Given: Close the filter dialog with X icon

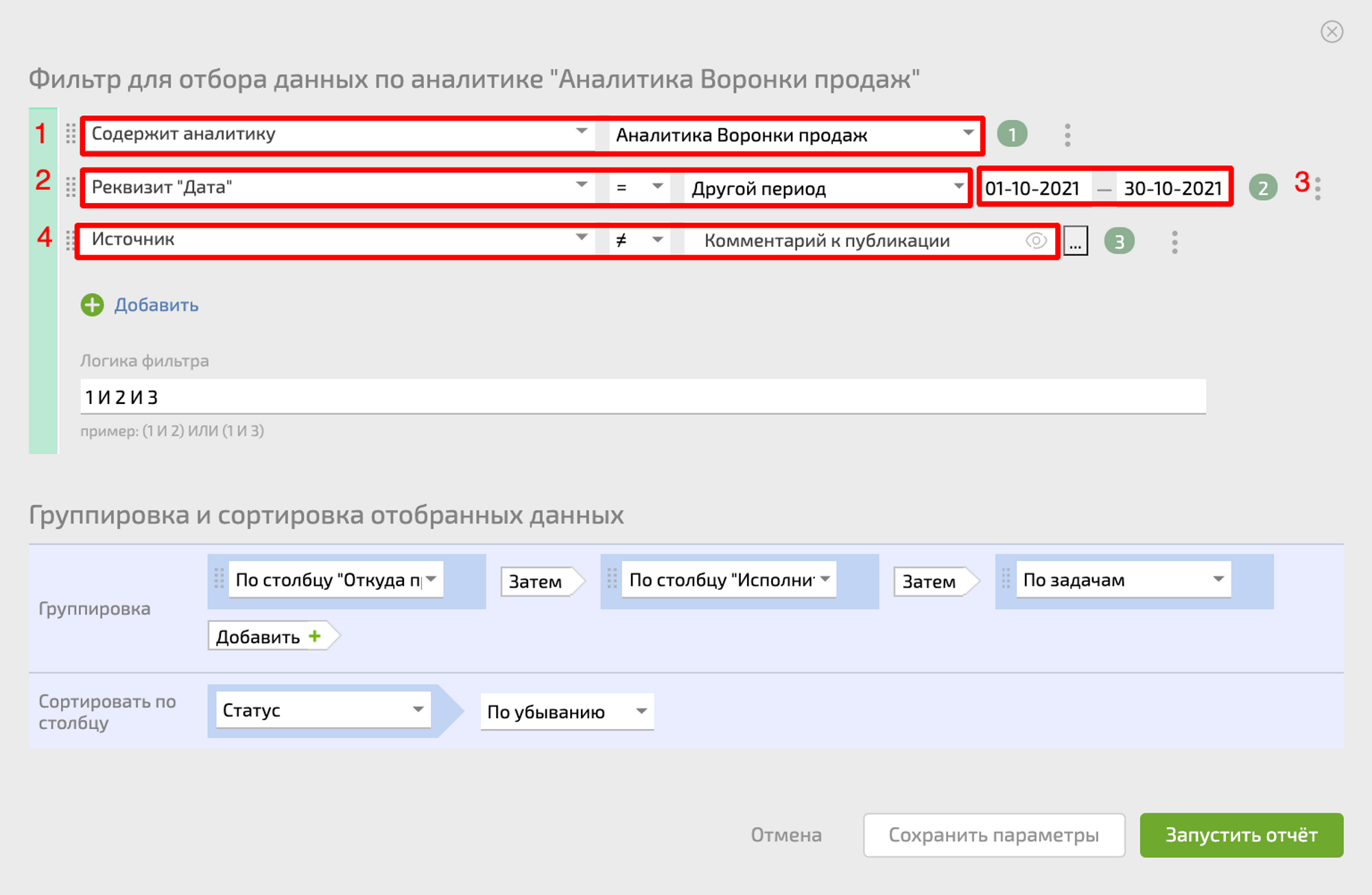Looking at the screenshot, I should 1332,32.
